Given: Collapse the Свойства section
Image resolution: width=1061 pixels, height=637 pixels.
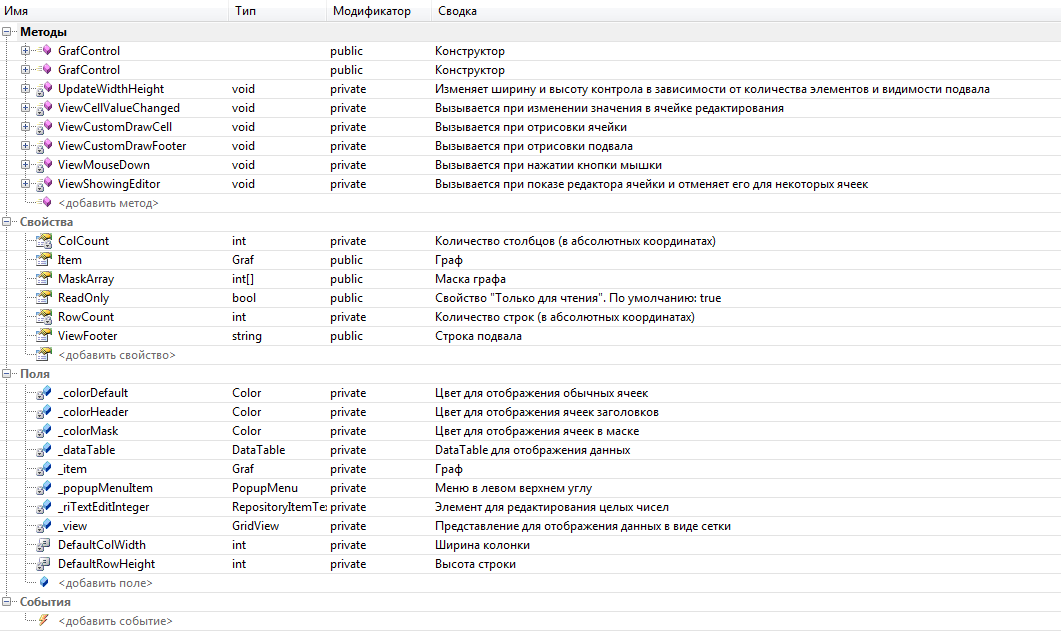Looking at the screenshot, I should coord(7,221).
